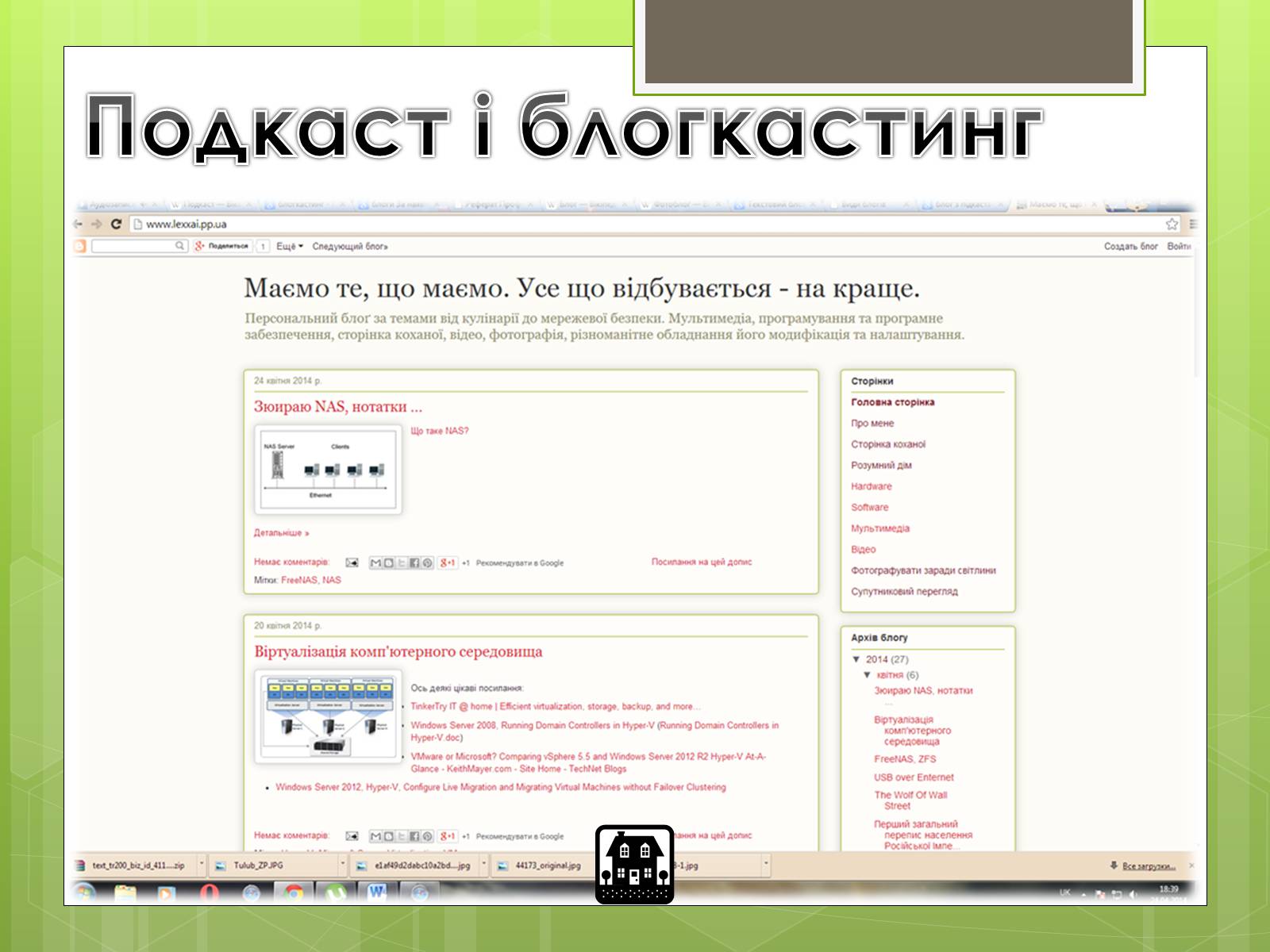1270x952 pixels.
Task: Collapse the квітня archive month
Action: pos(867,675)
